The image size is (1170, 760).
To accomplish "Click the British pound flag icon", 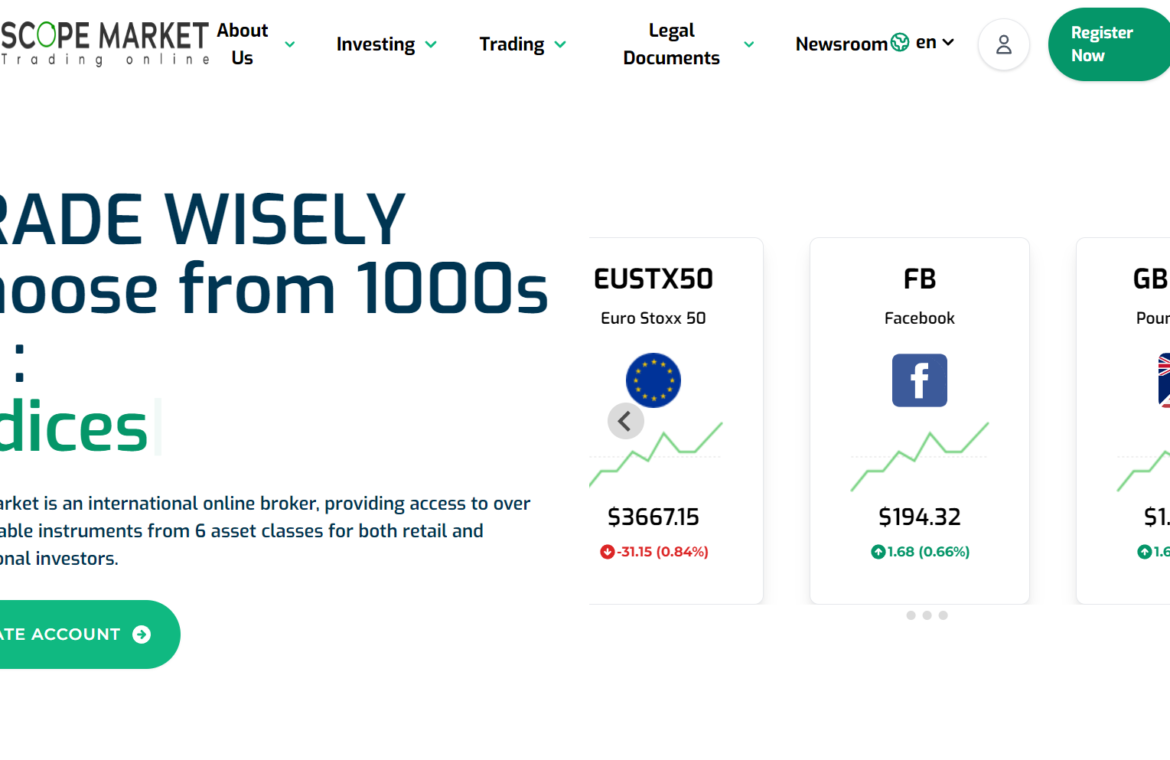I will point(1163,380).
